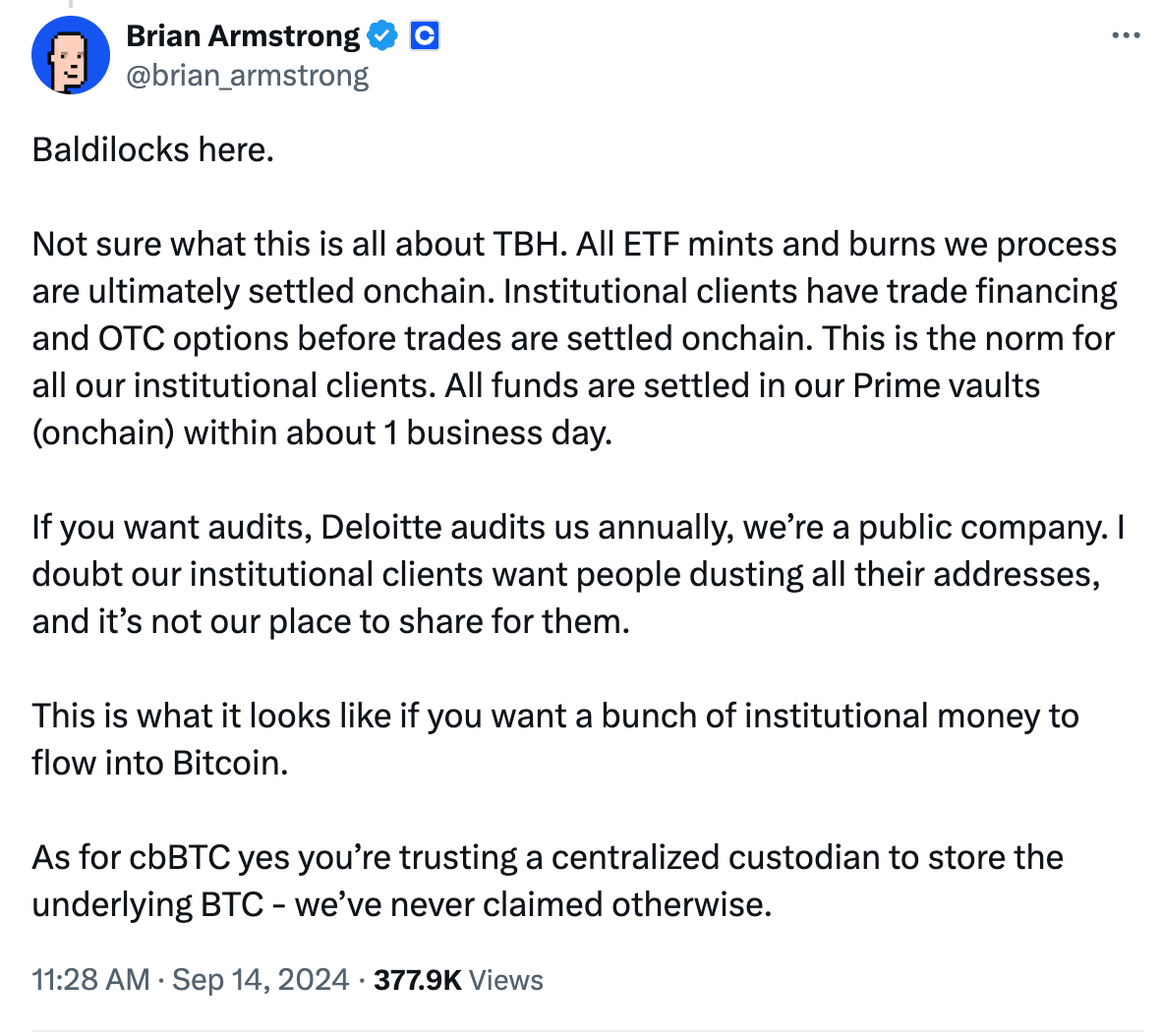Click the @brian_armstrong handle
This screenshot has height=1036, width=1162.
(x=248, y=76)
